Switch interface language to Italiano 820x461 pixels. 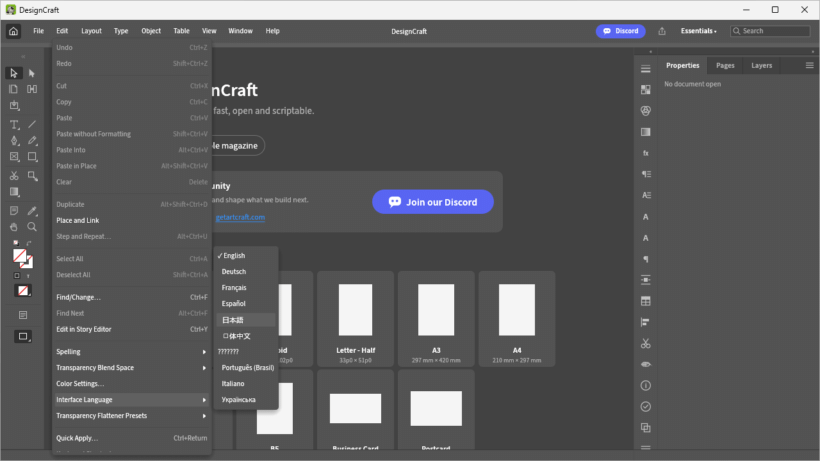(x=246, y=384)
